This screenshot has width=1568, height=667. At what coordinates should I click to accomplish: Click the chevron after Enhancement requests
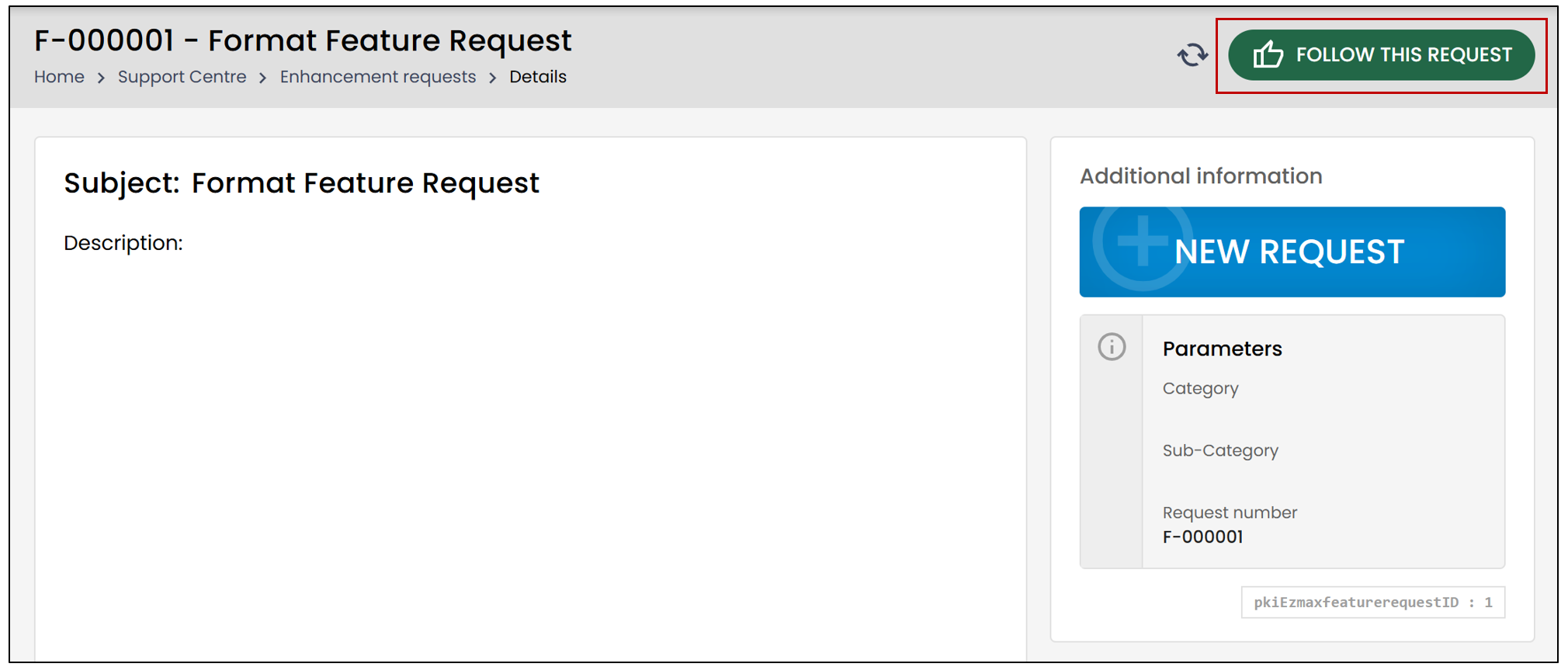492,78
